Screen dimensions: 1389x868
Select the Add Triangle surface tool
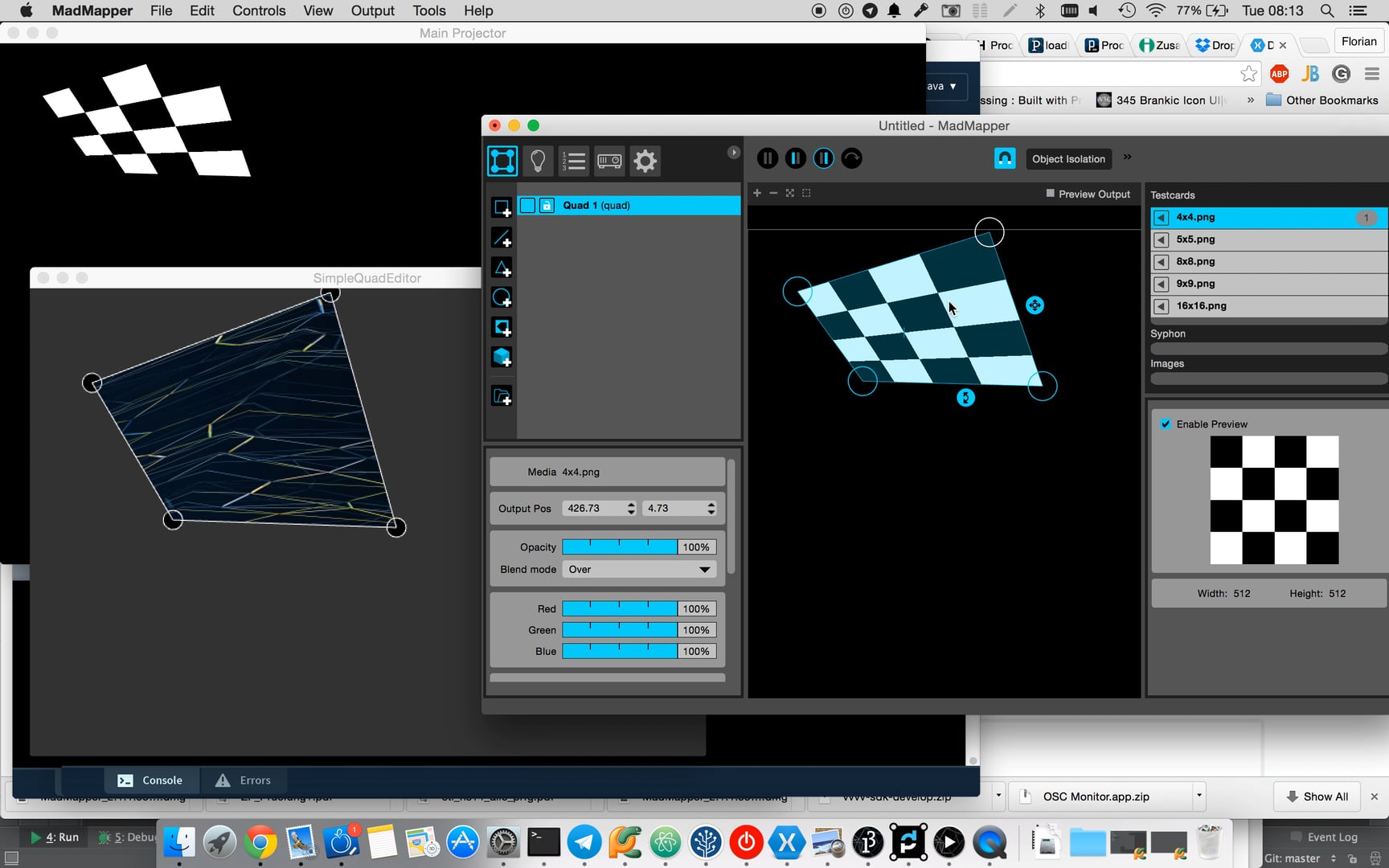pos(502,268)
